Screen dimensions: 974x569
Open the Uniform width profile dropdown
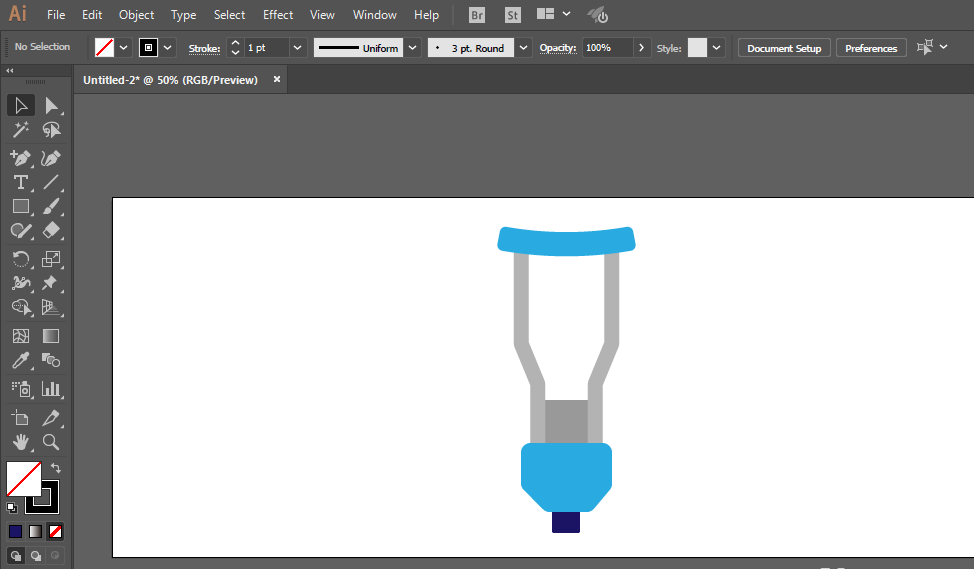tap(413, 48)
